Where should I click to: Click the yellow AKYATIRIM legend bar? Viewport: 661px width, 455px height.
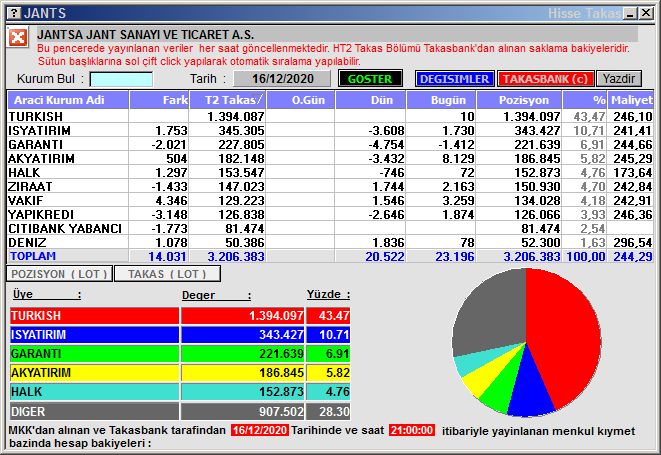(94, 373)
